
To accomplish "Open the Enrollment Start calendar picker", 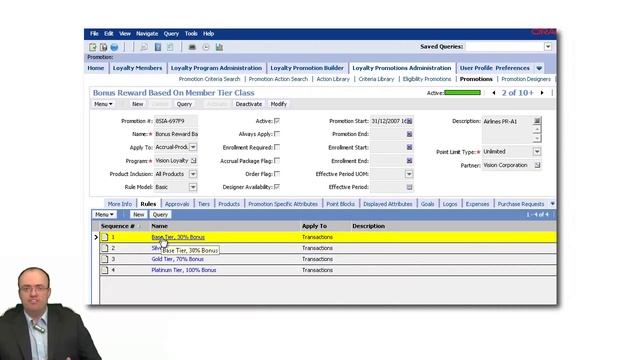I will (x=409, y=147).
